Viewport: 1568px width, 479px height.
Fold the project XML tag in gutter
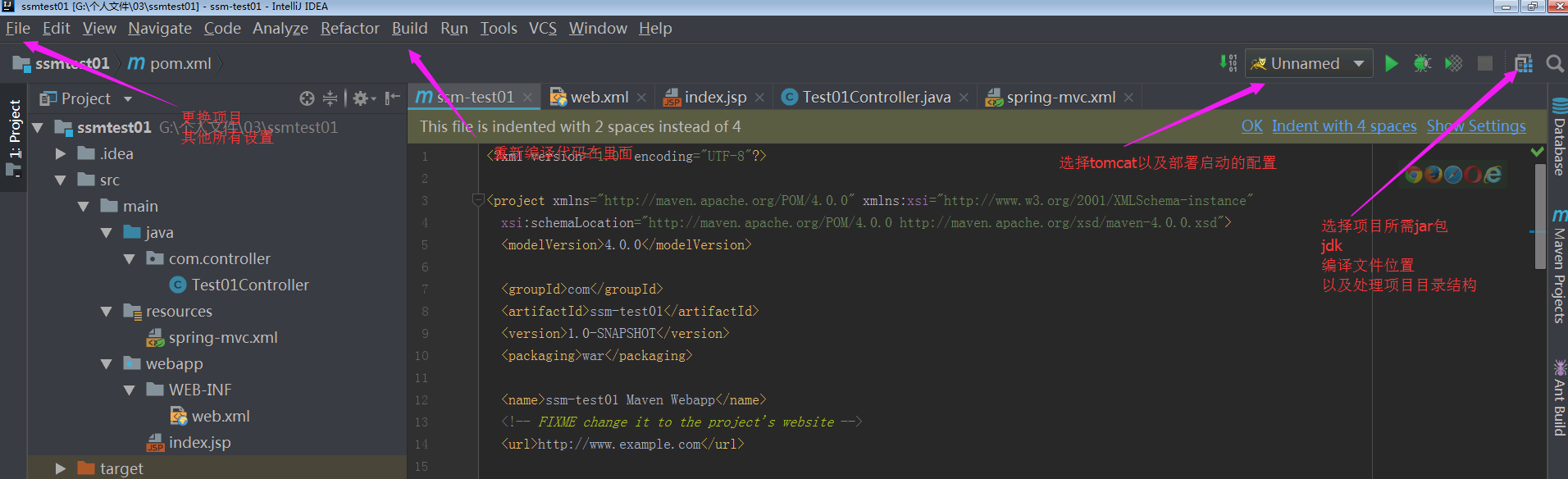(x=478, y=200)
